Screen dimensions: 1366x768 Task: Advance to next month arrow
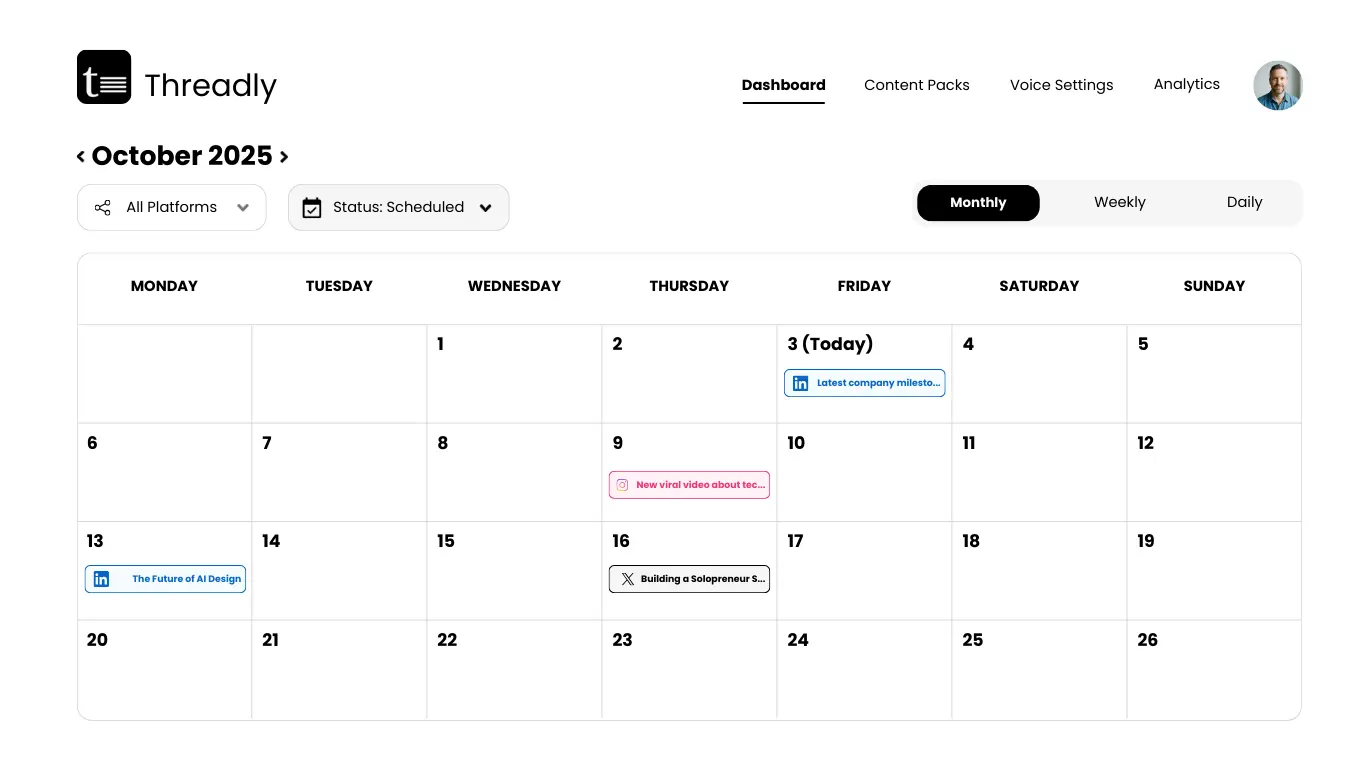[x=284, y=156]
